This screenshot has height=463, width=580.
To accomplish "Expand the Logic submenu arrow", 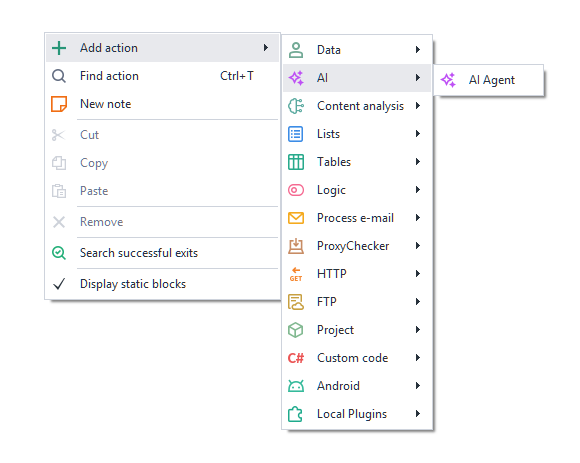I will 418,190.
